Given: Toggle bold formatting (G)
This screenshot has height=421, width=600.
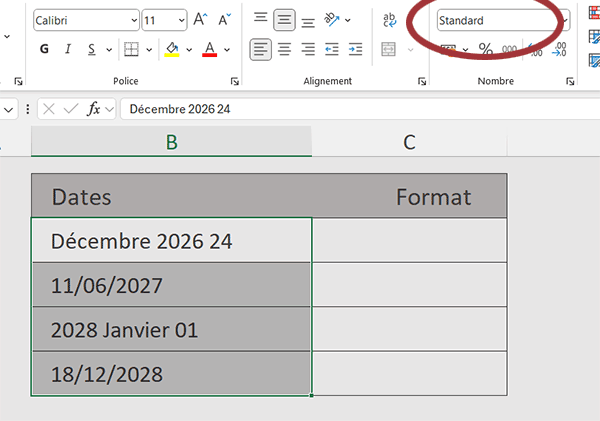Looking at the screenshot, I should click(x=43, y=49).
